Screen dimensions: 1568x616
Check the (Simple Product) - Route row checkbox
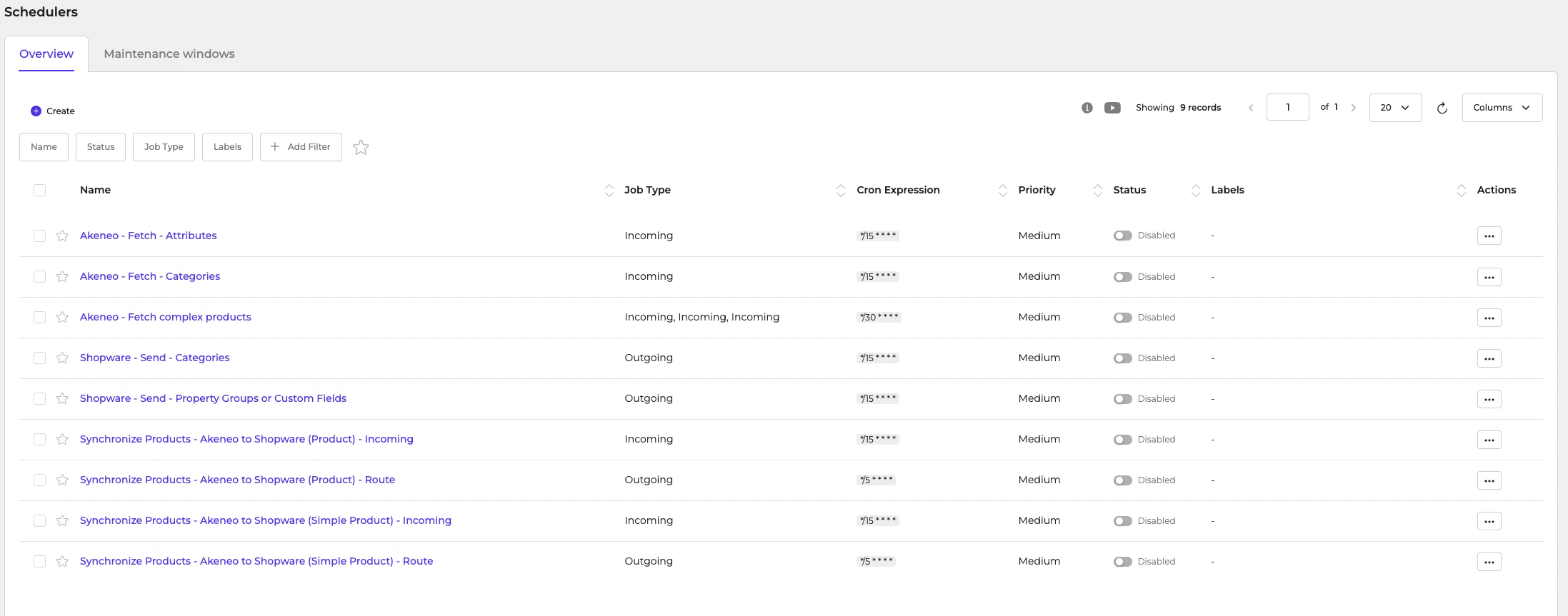[39, 561]
